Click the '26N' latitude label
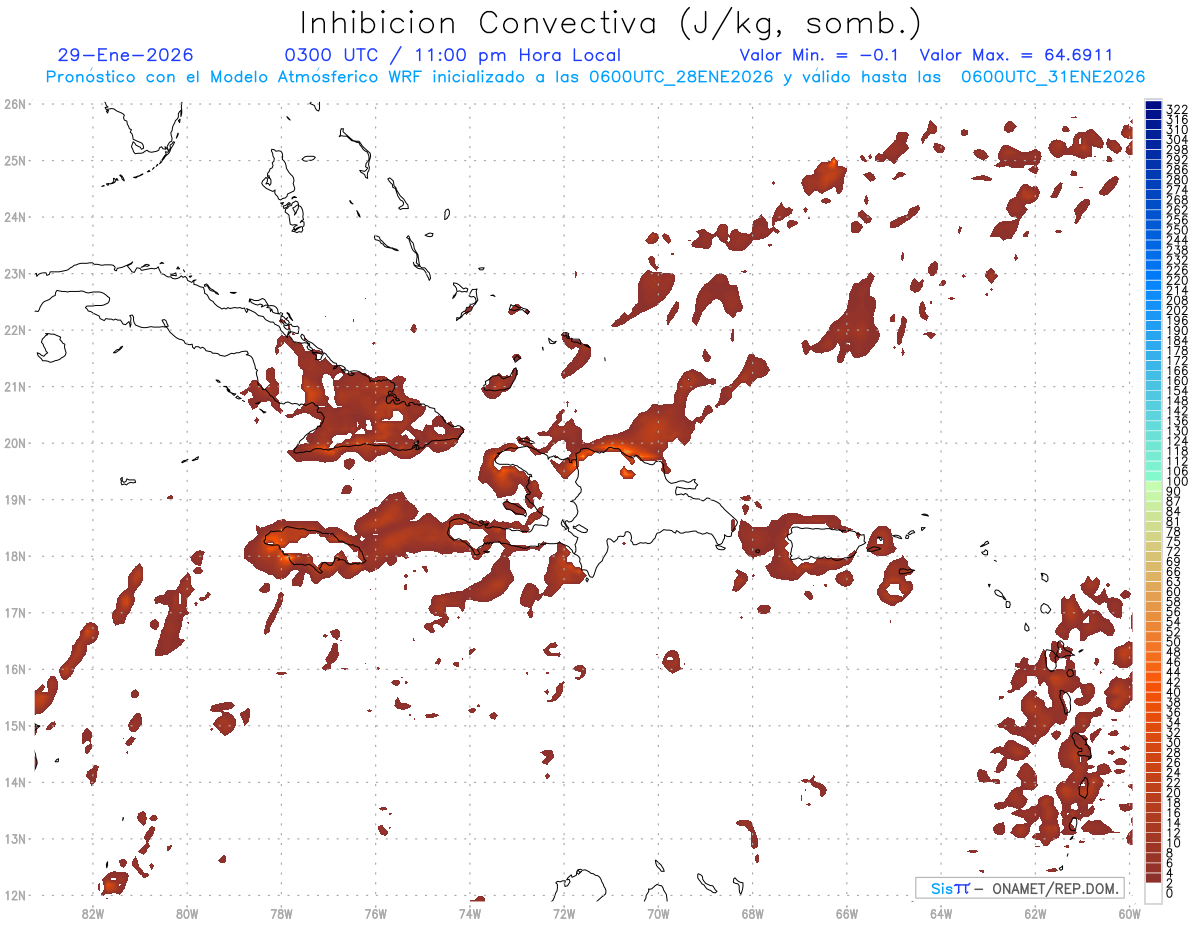 click(15, 104)
